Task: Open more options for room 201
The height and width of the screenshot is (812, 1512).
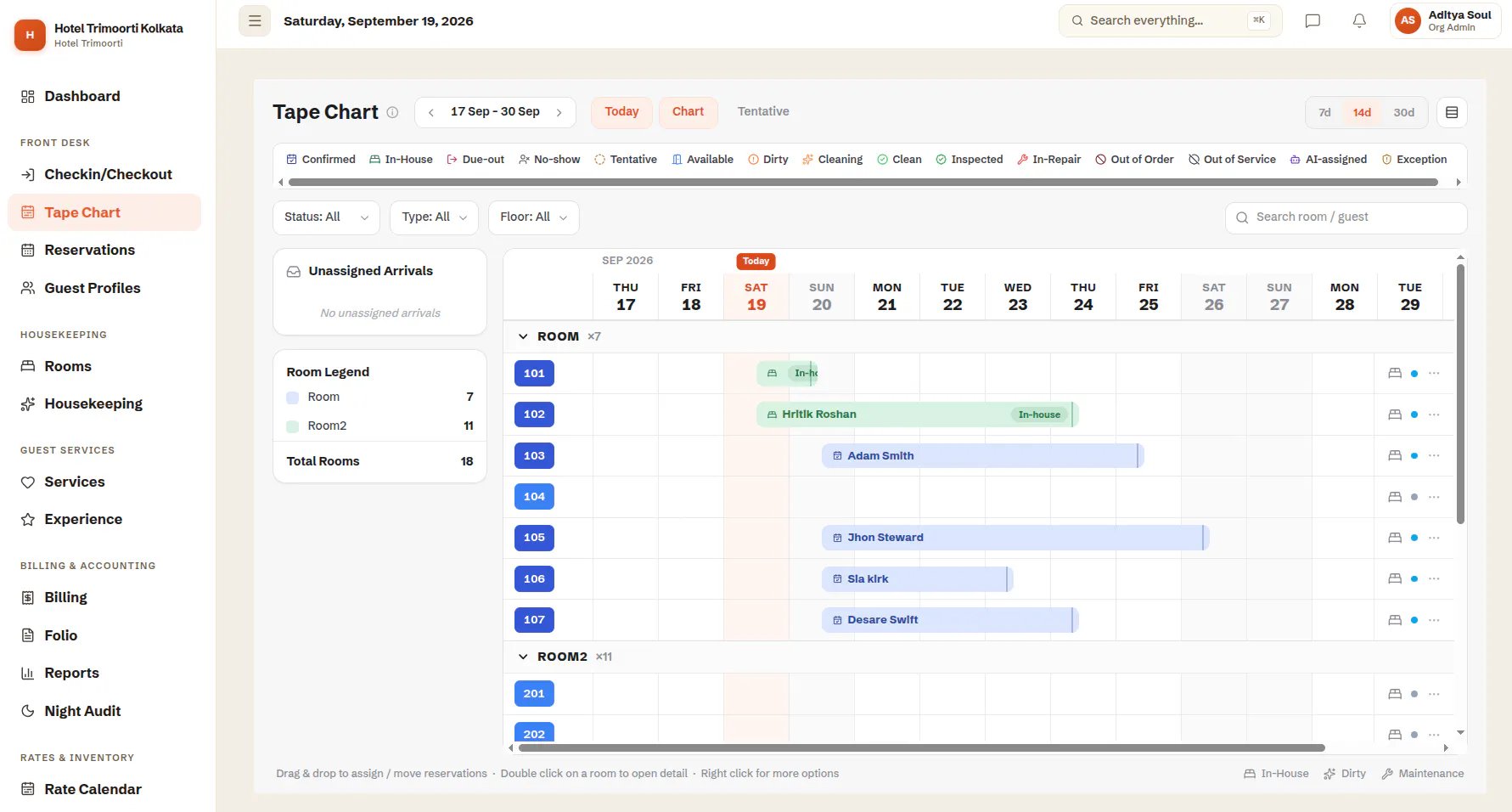Action: pyautogui.click(x=1434, y=694)
